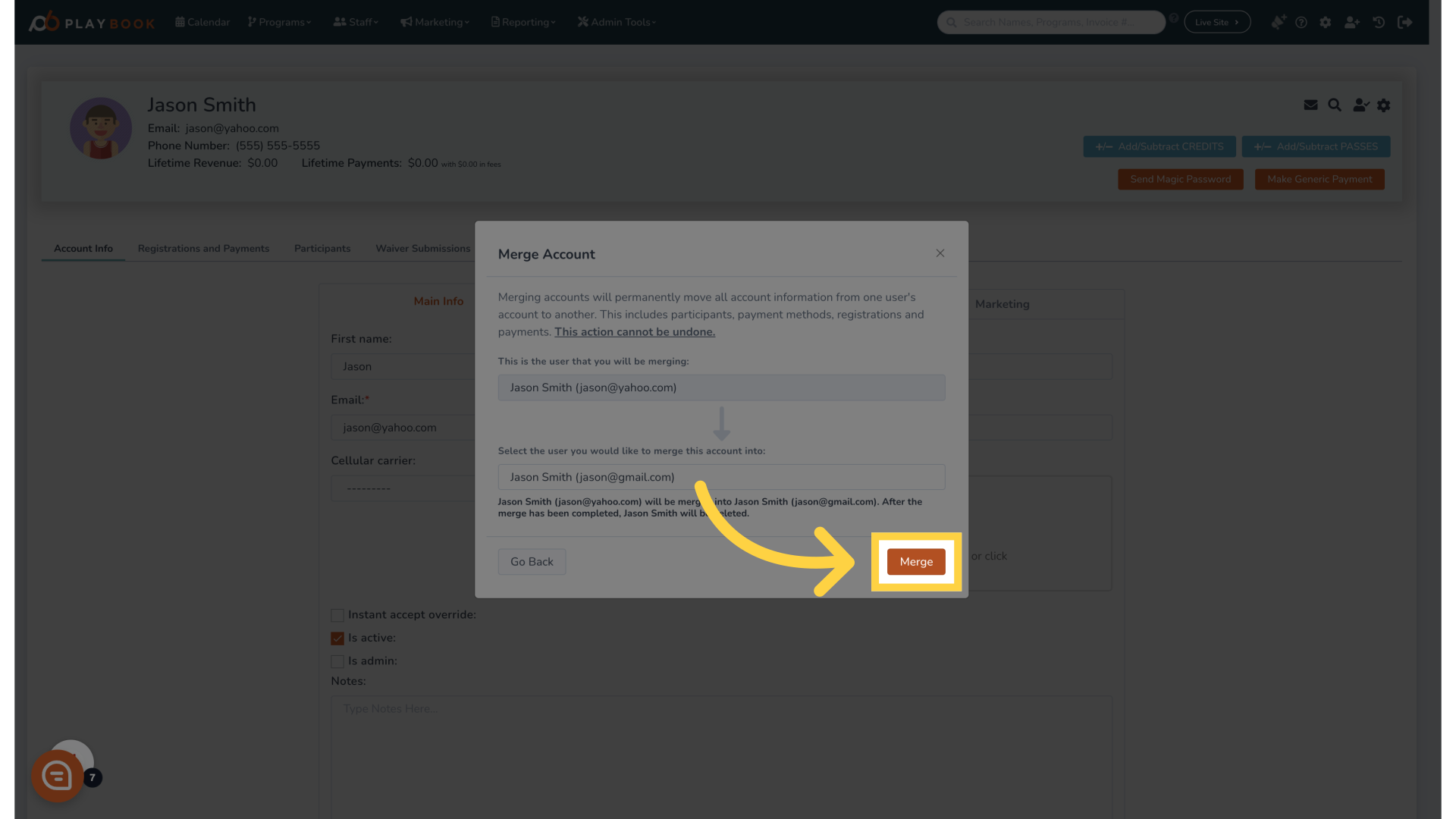This screenshot has height=819, width=1456.
Task: Click the notifications bell icon
Action: tap(1278, 22)
